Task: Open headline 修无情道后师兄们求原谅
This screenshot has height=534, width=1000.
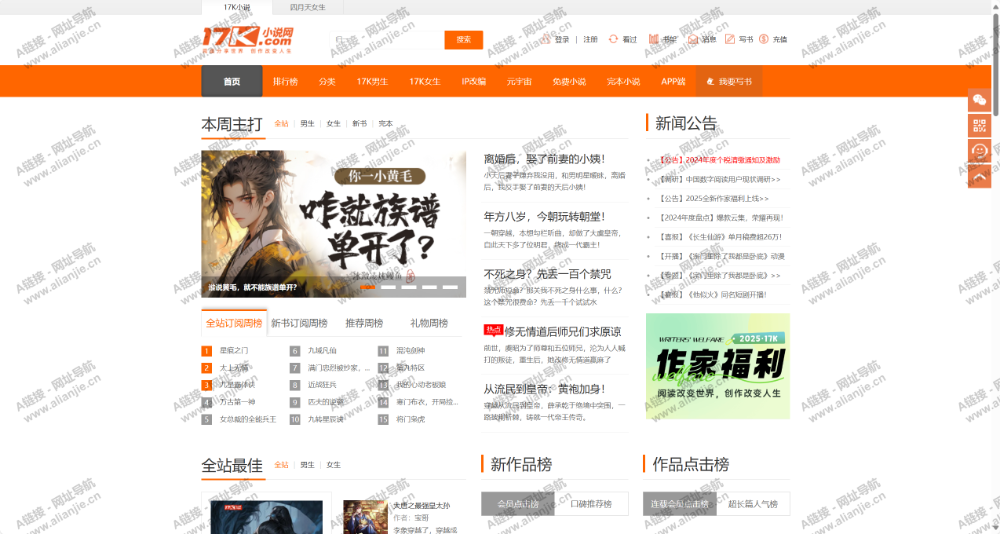Action: coord(562,331)
